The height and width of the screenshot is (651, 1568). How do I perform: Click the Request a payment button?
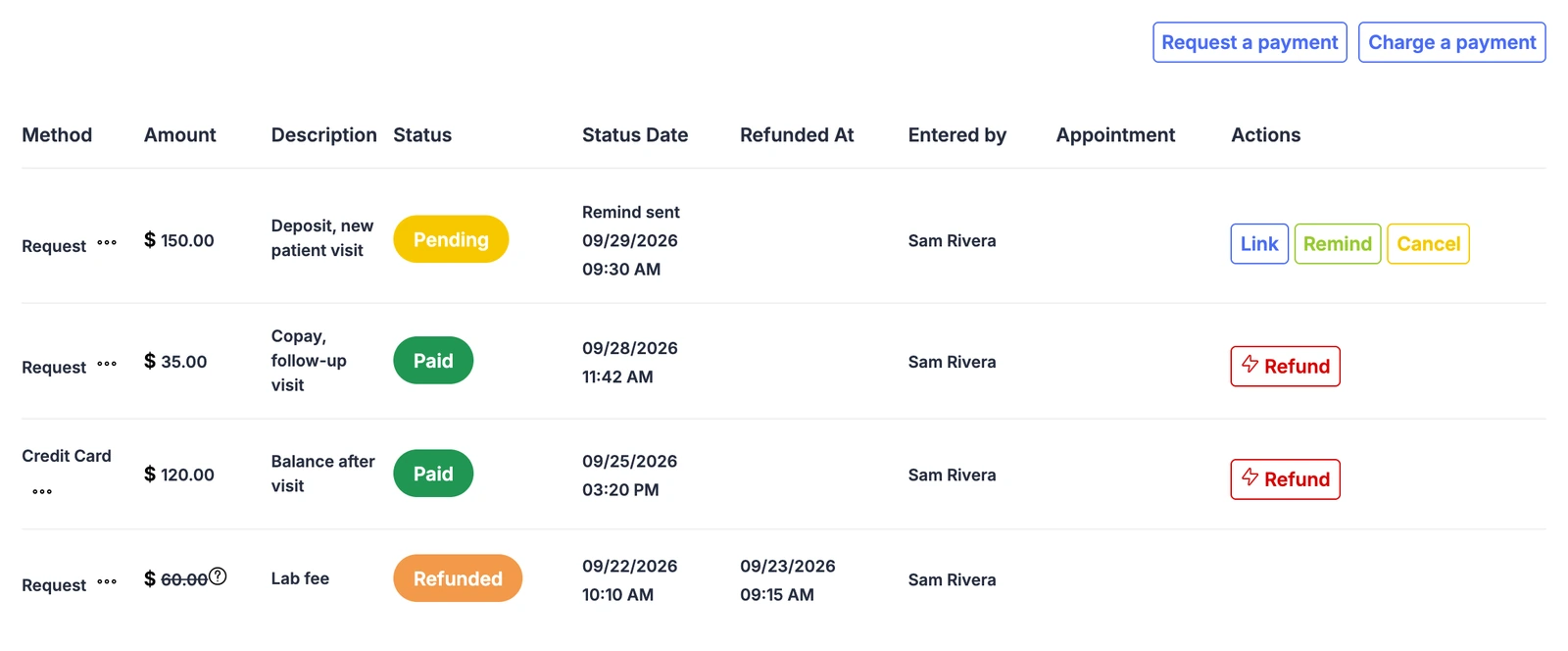(x=1249, y=42)
